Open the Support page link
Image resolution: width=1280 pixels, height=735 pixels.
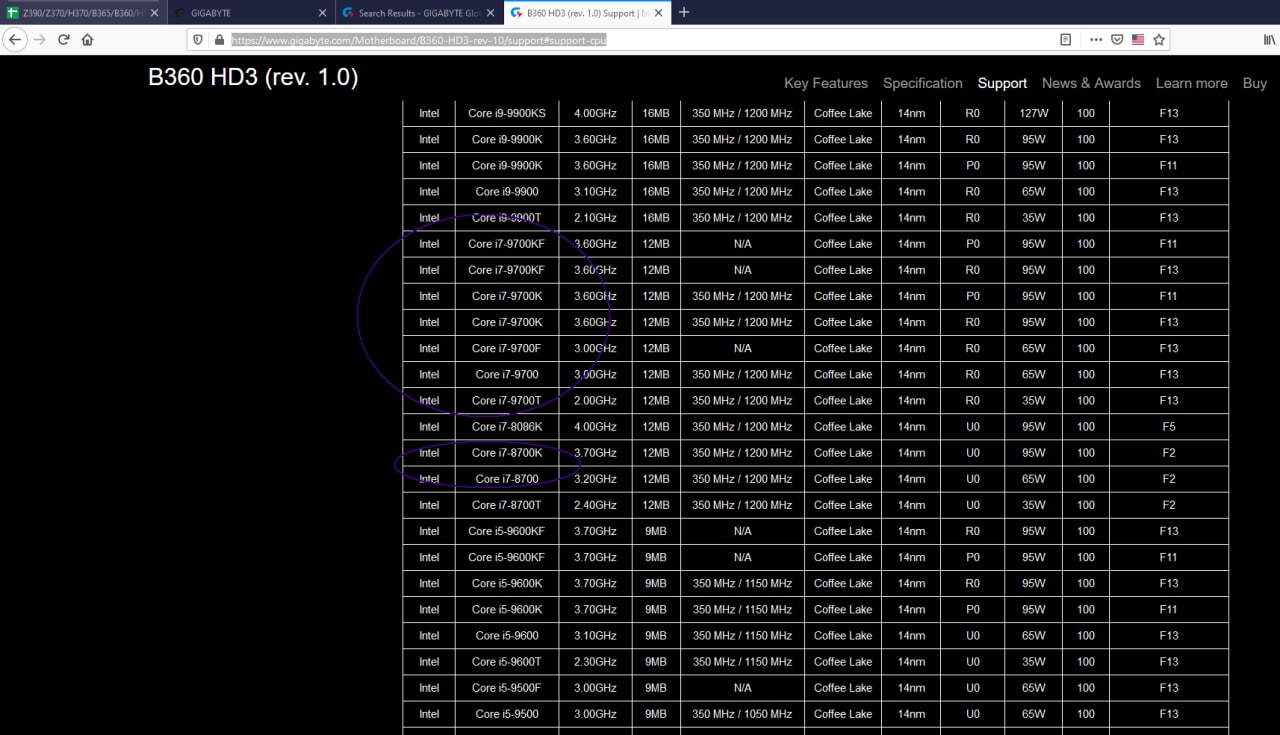1002,83
